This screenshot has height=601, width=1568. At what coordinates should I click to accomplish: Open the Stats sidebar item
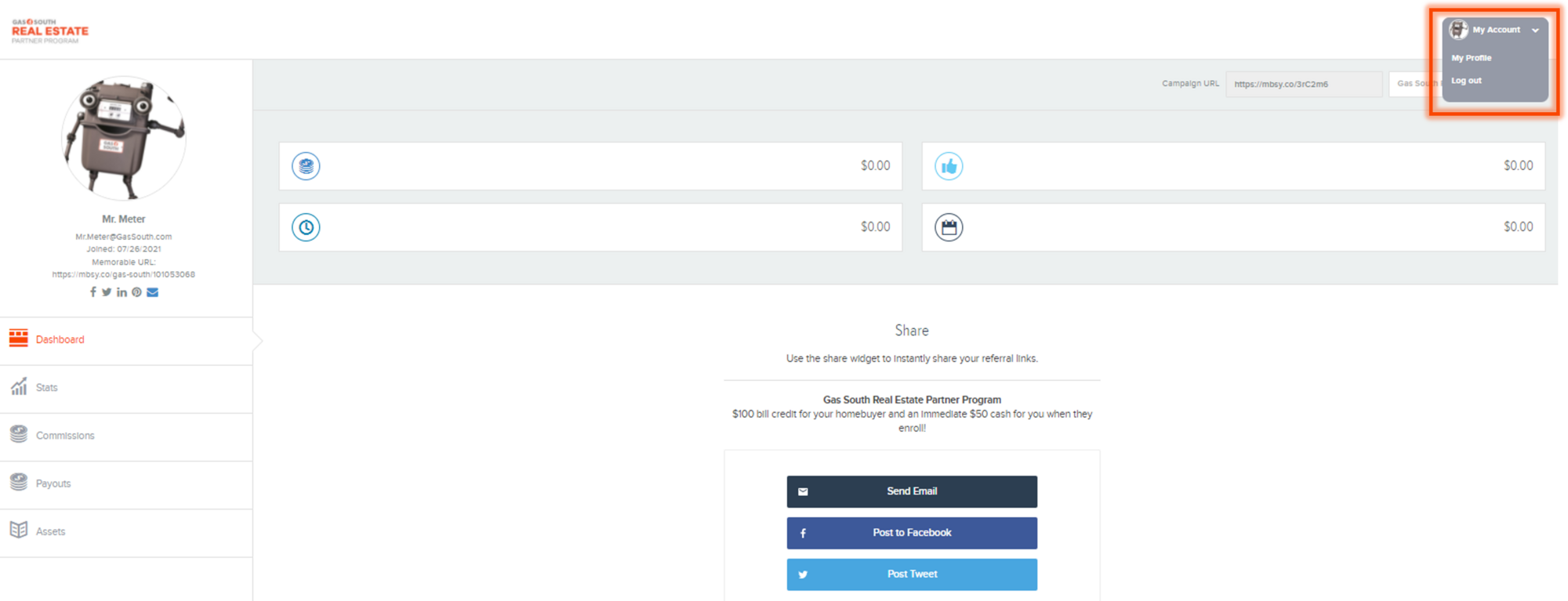point(126,388)
